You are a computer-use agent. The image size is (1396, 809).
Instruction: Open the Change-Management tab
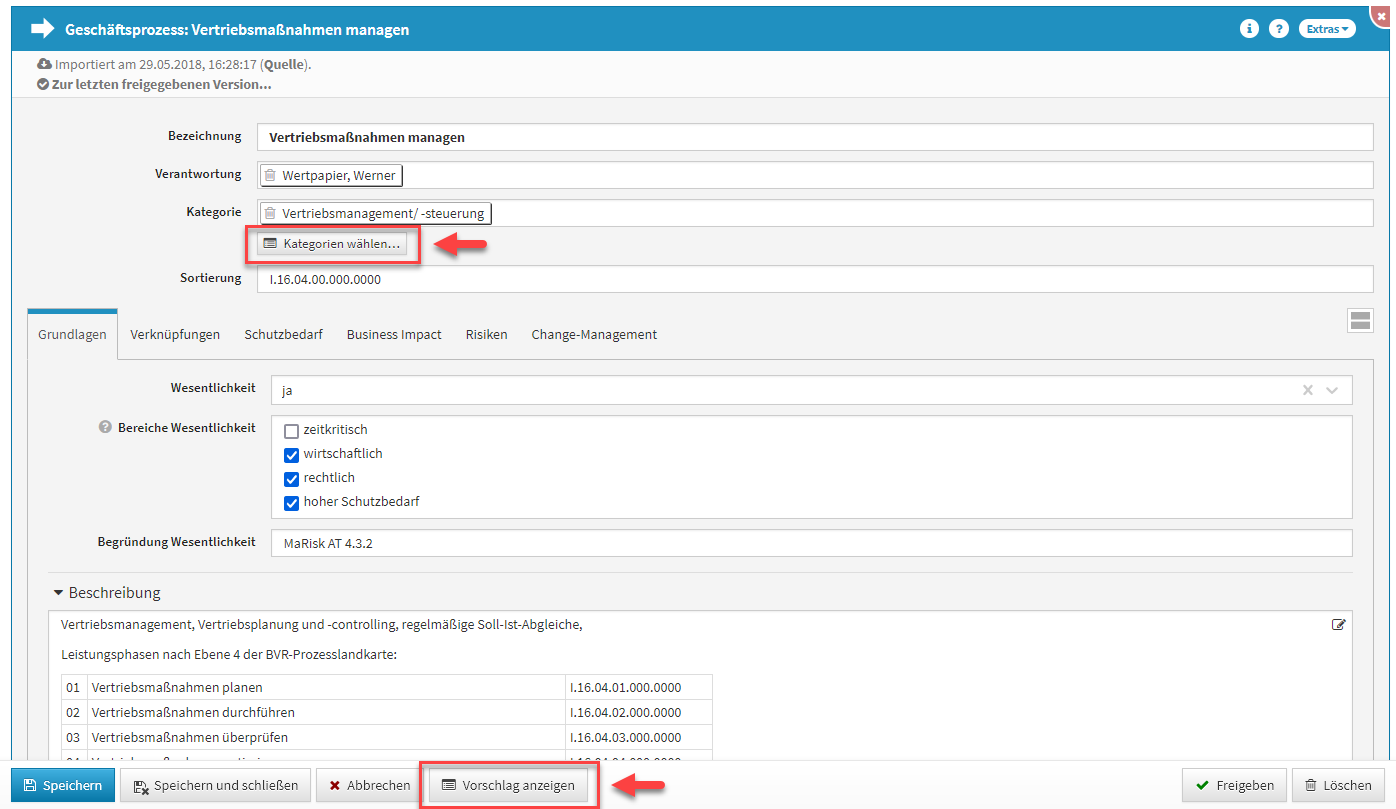click(x=594, y=335)
